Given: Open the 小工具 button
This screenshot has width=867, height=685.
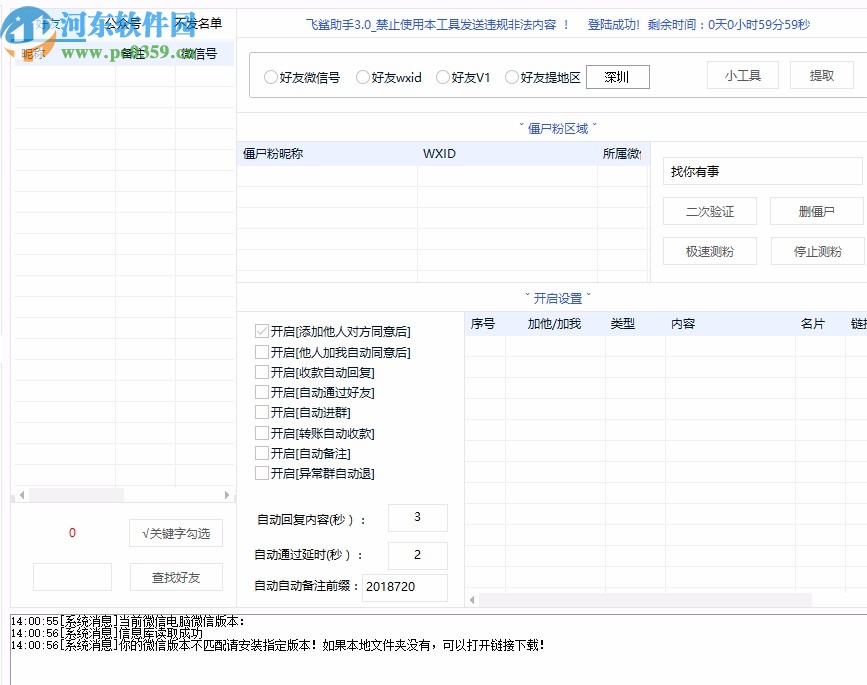Looking at the screenshot, I should [743, 76].
